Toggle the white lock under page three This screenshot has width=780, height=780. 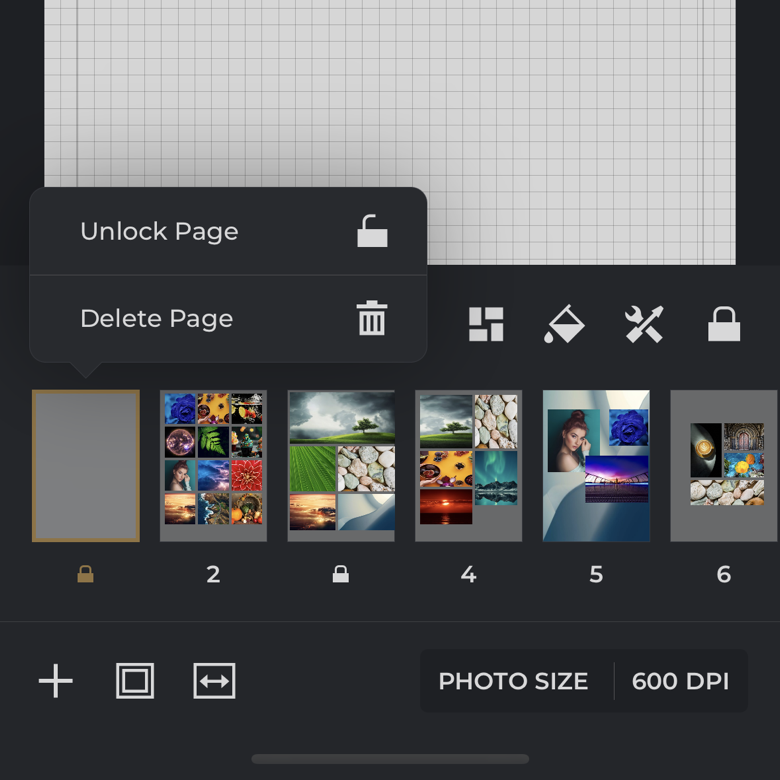(x=341, y=574)
